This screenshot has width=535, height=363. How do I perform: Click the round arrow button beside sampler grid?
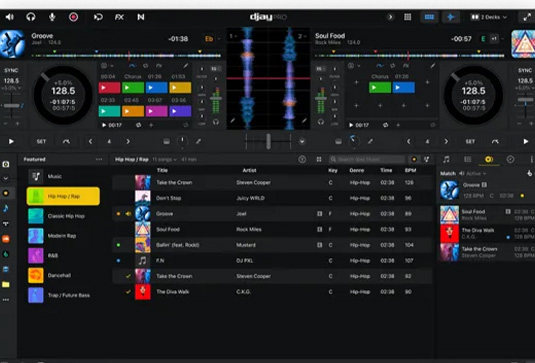click(390, 17)
